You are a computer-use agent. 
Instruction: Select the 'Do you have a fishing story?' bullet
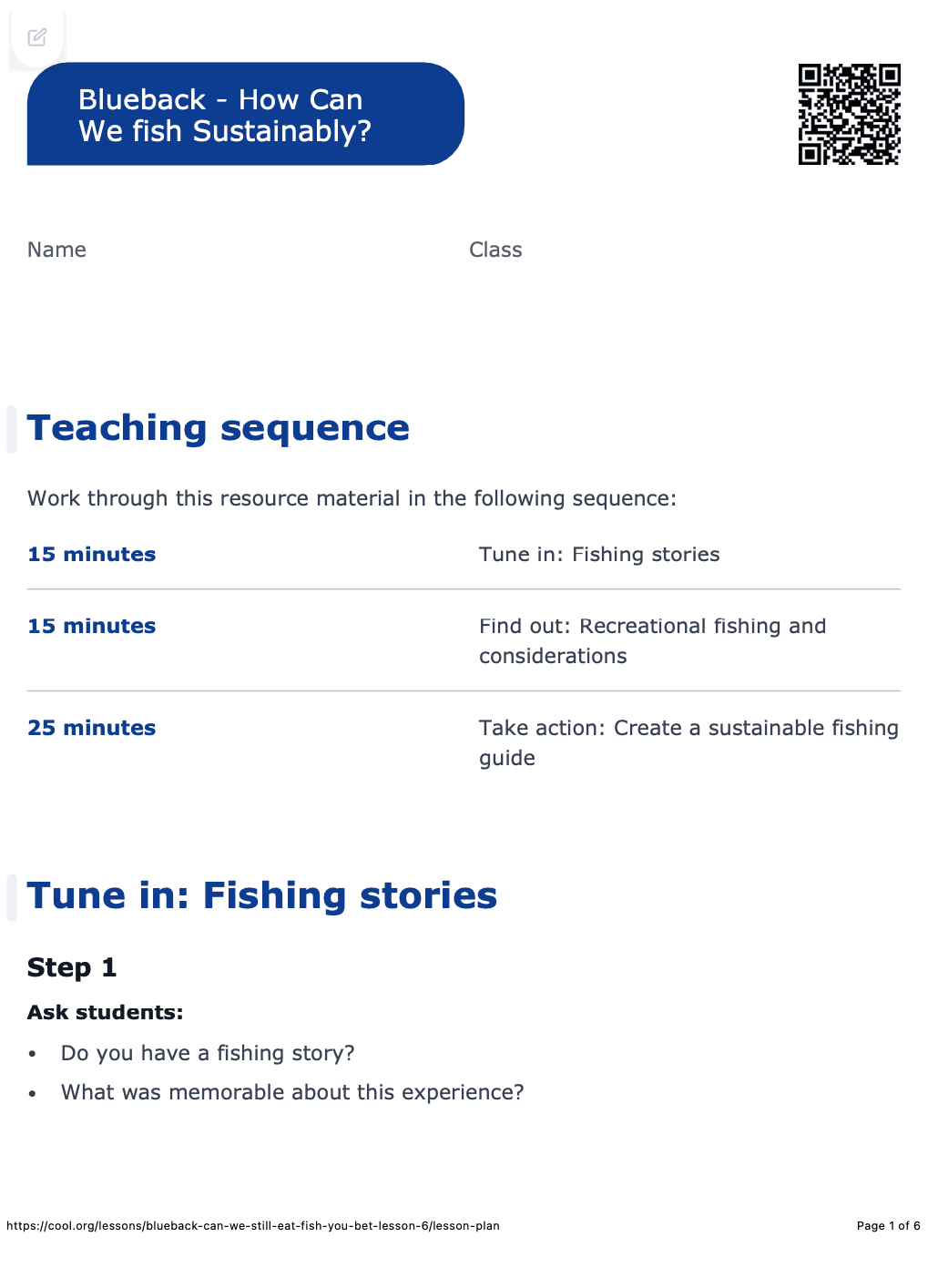[208, 1053]
